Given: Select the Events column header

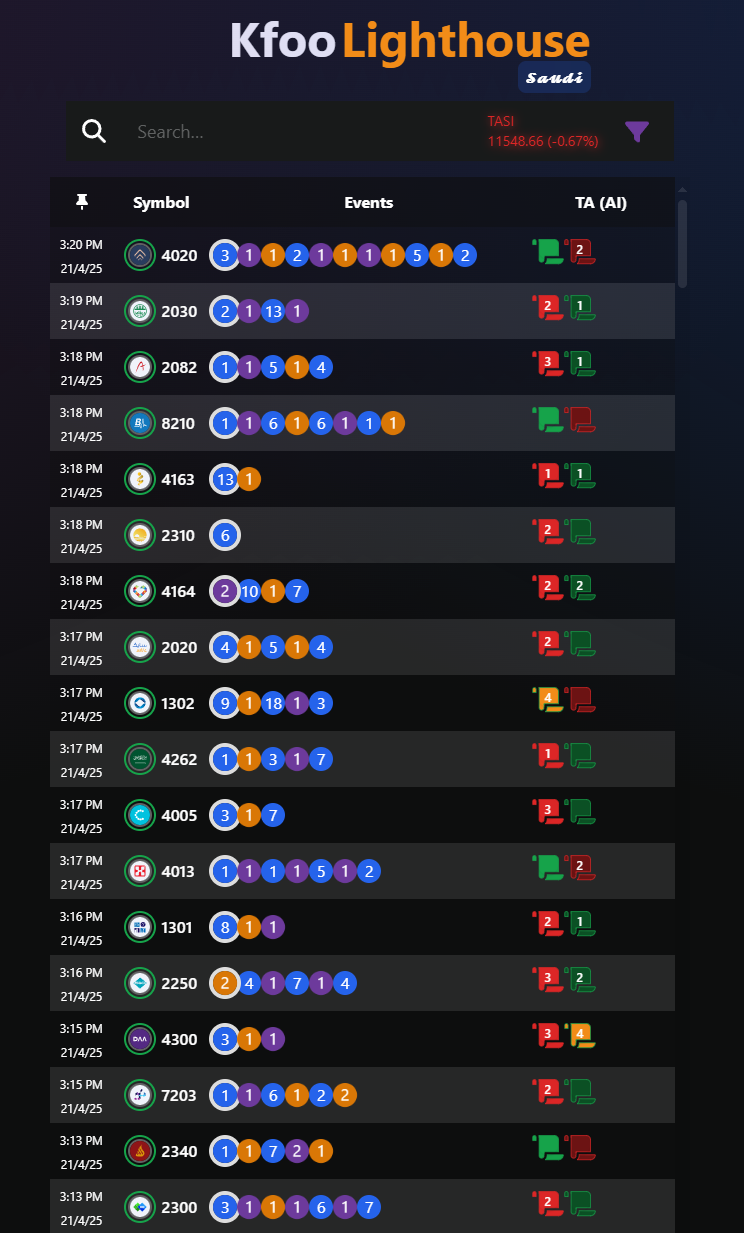Looking at the screenshot, I should (369, 202).
